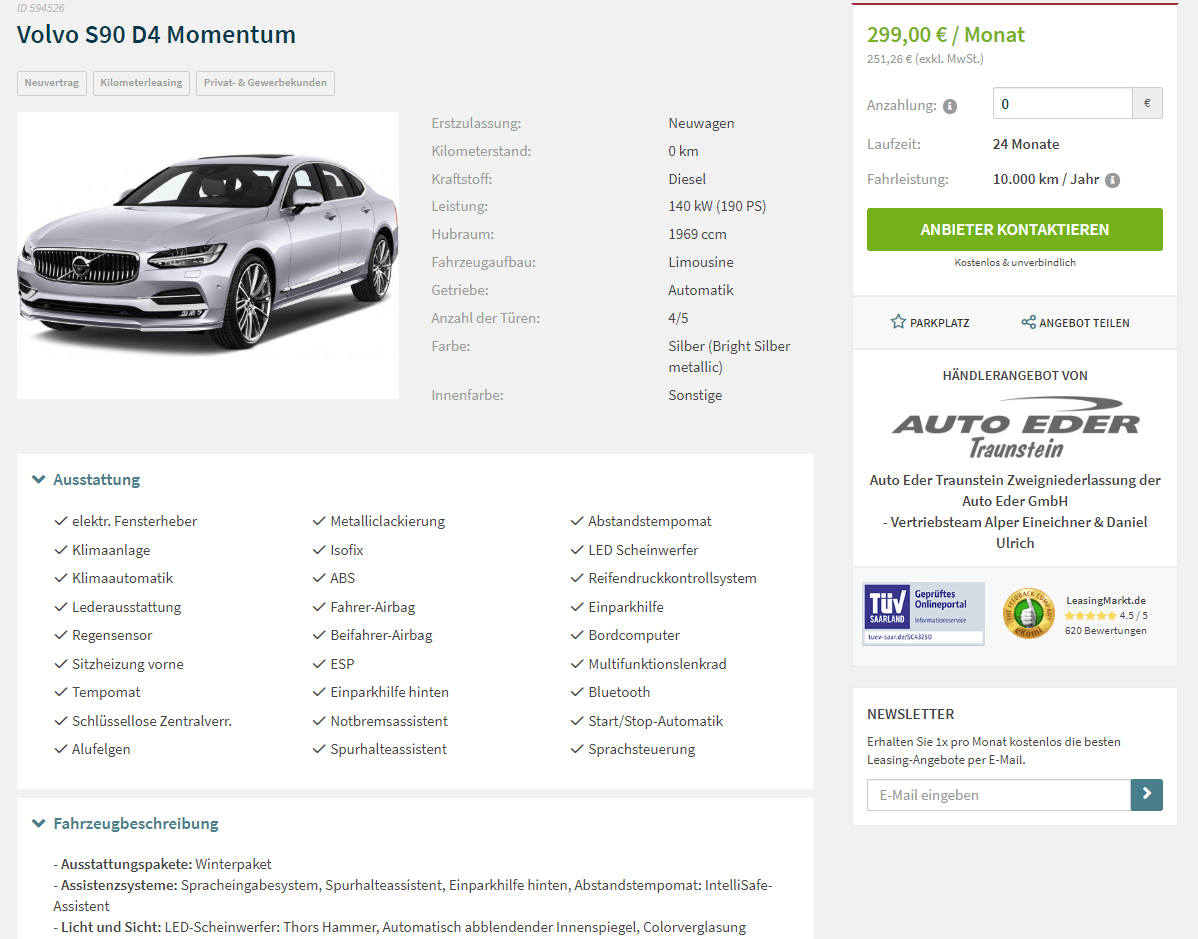Click the Start/Stop-Automatik feature item
This screenshot has width=1198, height=939.
[646, 721]
